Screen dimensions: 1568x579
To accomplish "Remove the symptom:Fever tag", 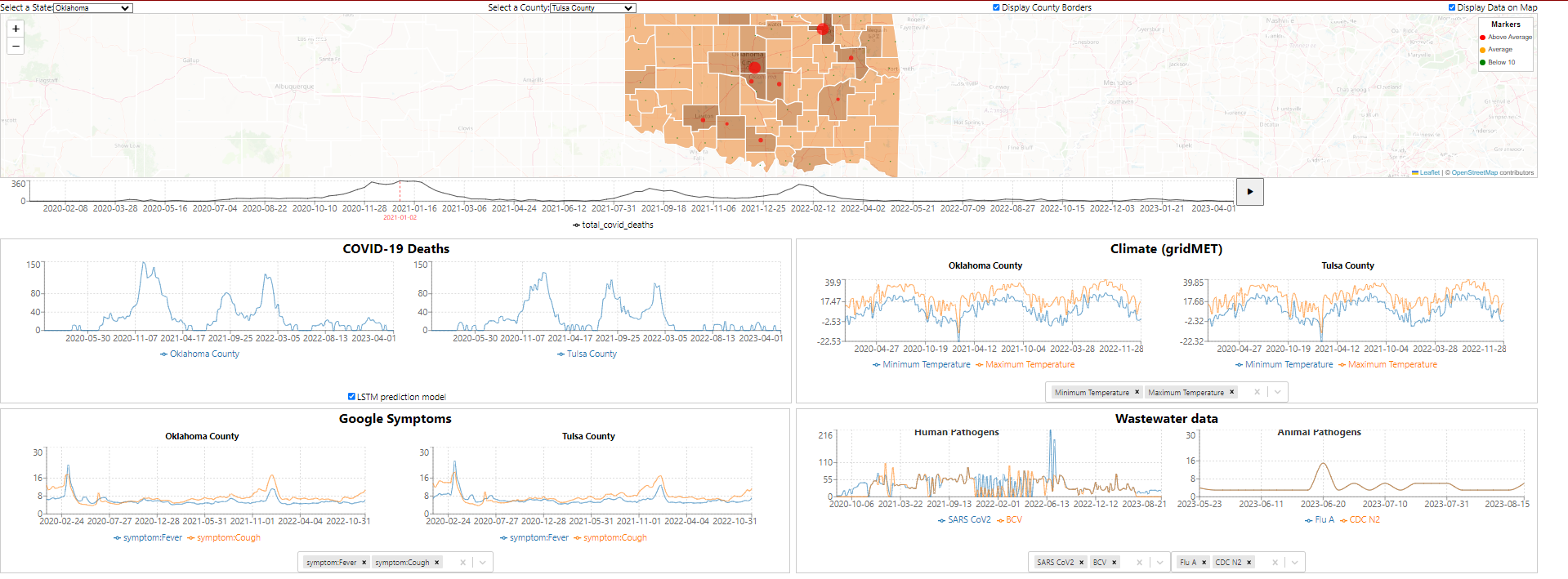I will [364, 563].
